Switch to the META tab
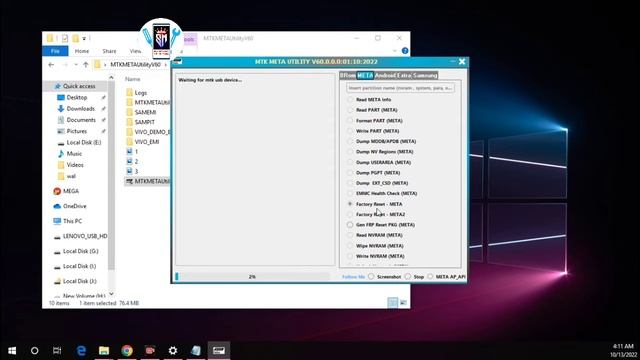This screenshot has height=360, width=640. click(x=365, y=76)
